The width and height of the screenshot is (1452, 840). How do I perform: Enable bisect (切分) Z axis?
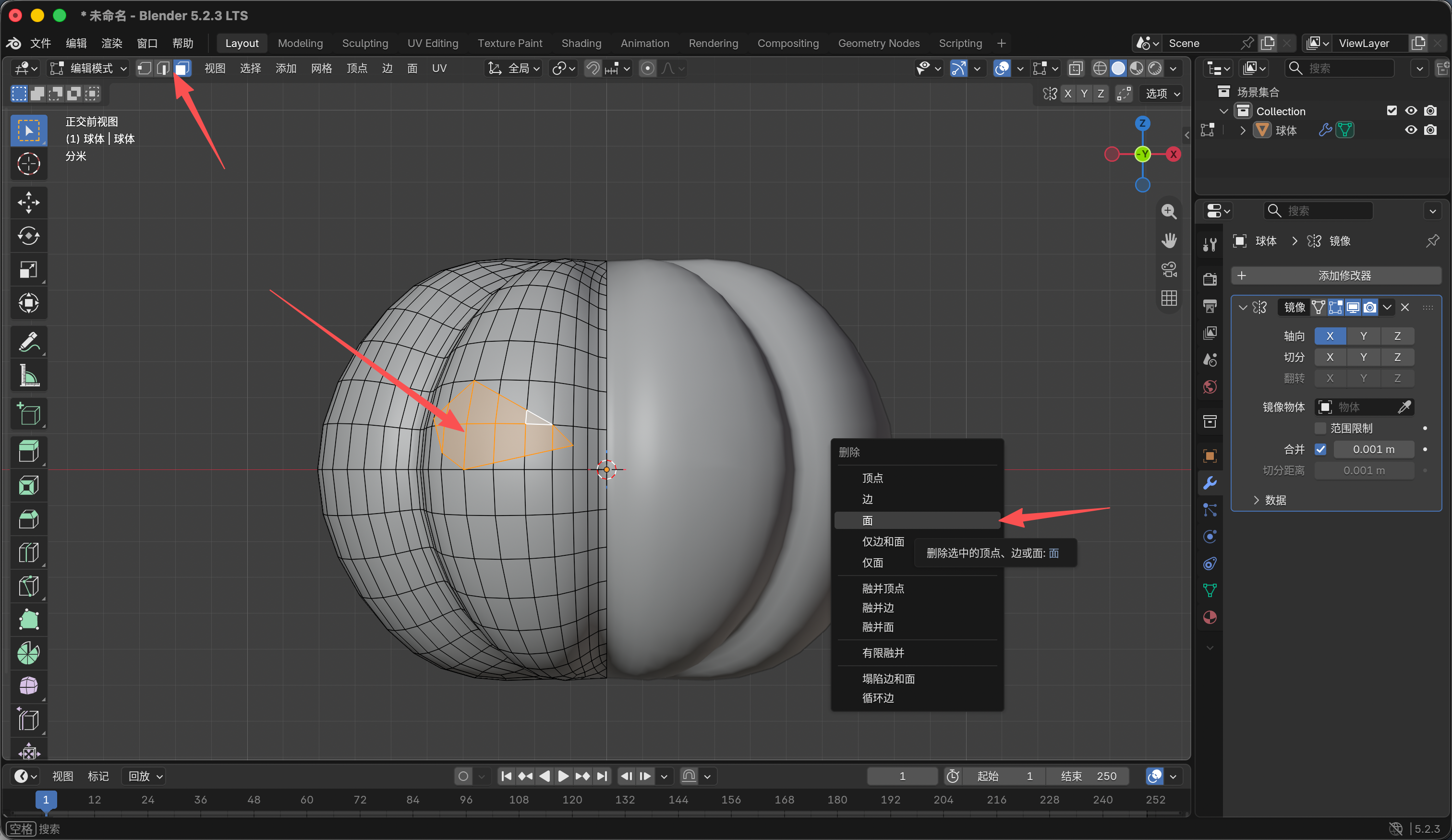tap(1397, 357)
